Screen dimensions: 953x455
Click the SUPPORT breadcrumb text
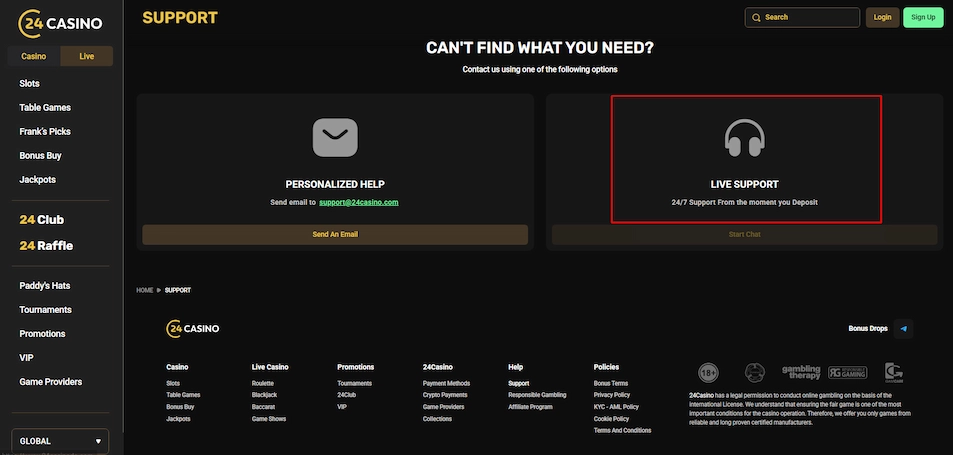178,290
